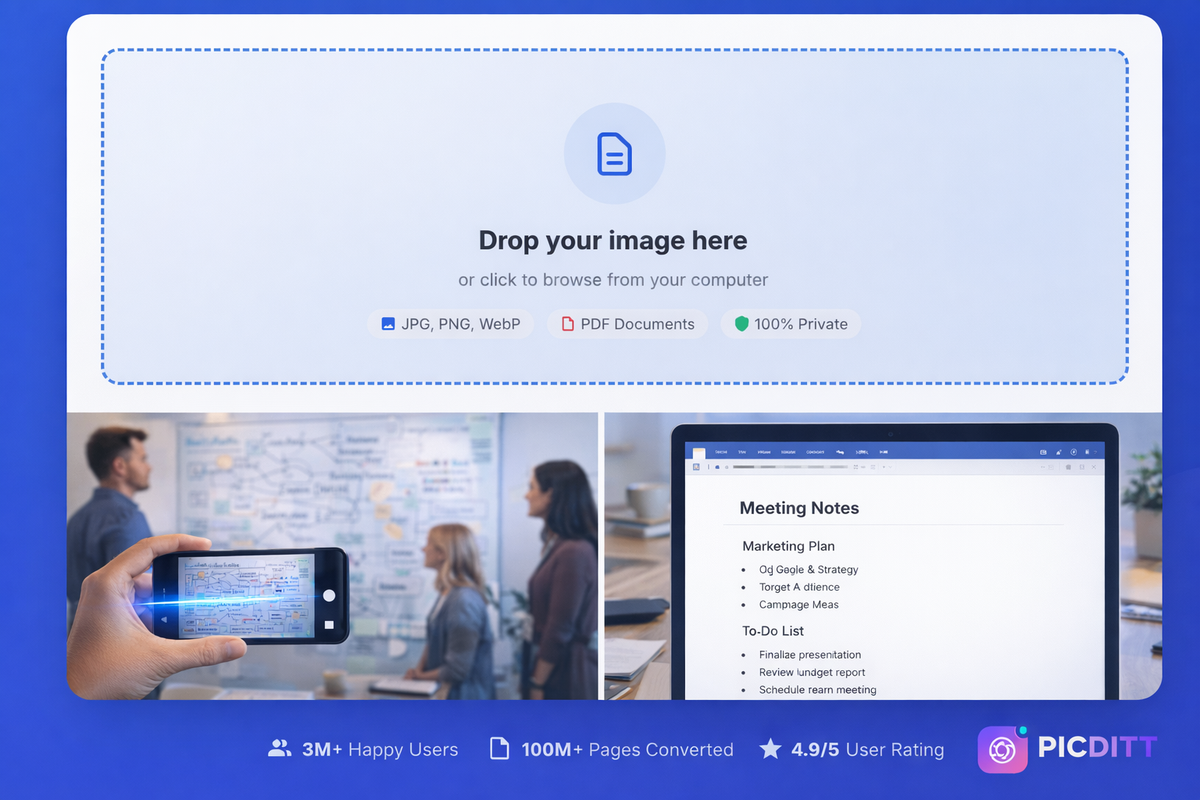The width and height of the screenshot is (1200, 800).
Task: Select the JPG, PNG, WebP format chip
Action: 451,324
